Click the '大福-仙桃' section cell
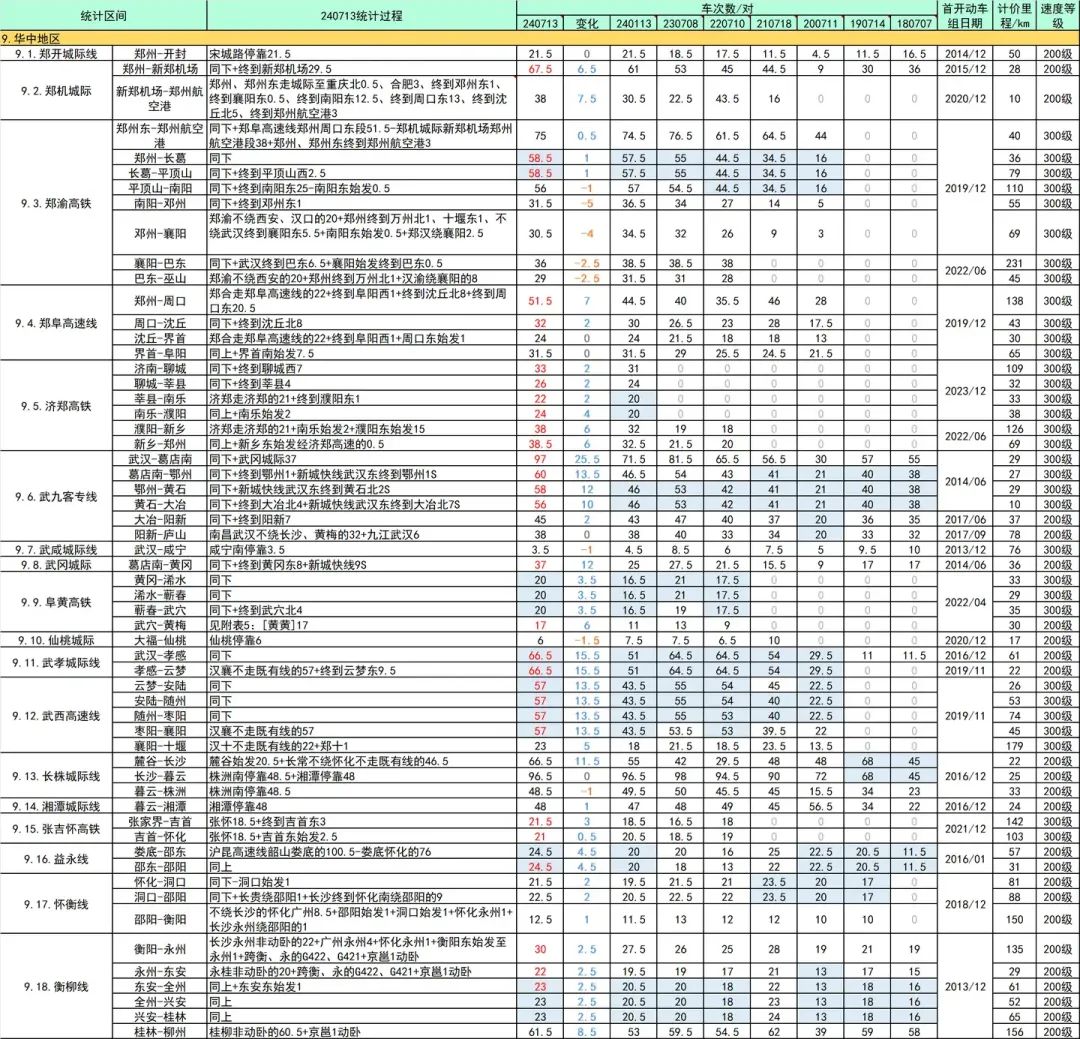The height and width of the screenshot is (1039, 1080). (x=160, y=640)
